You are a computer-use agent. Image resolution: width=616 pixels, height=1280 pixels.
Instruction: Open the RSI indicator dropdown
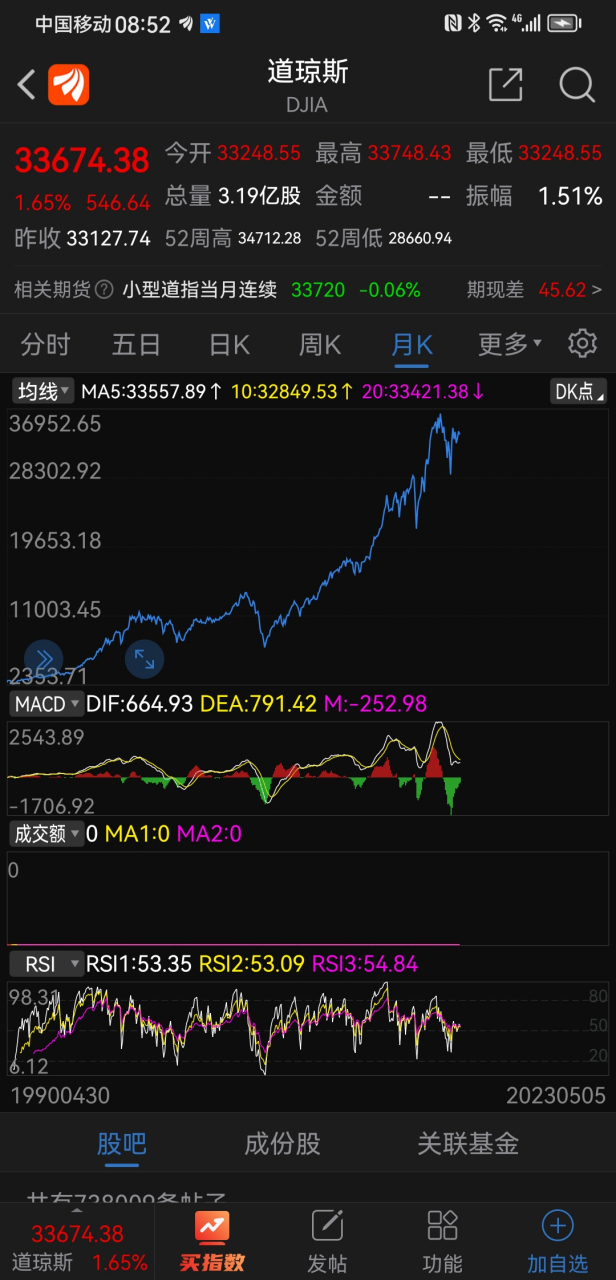point(46,964)
